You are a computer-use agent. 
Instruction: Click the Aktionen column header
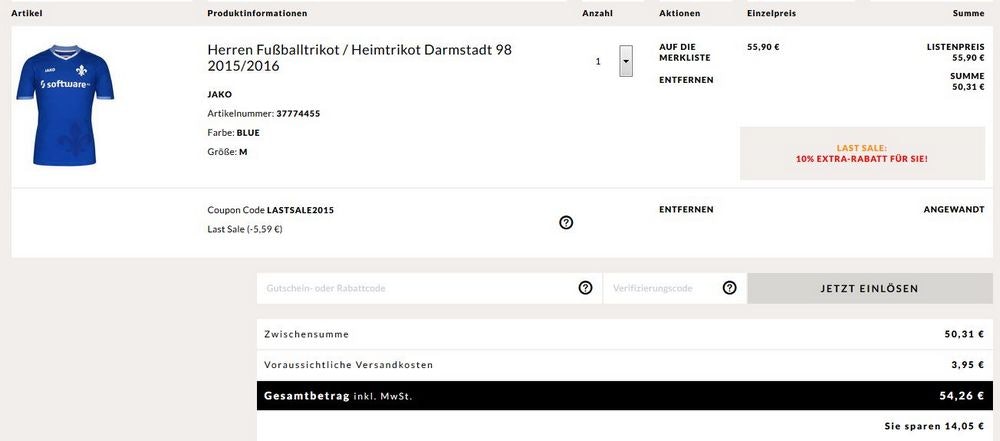coord(680,13)
